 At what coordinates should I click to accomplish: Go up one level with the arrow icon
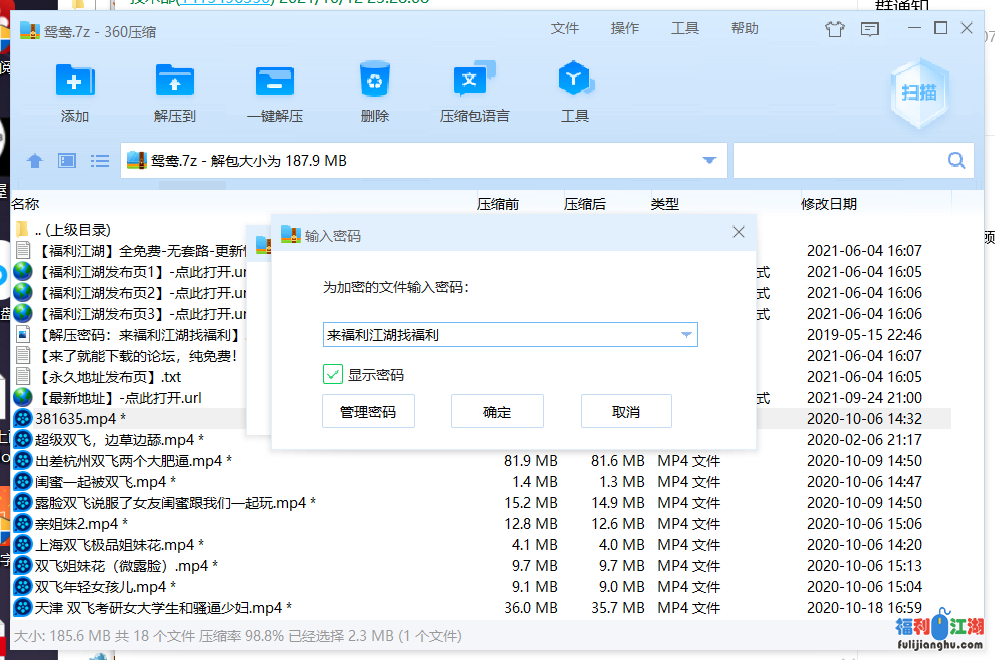tap(35, 161)
